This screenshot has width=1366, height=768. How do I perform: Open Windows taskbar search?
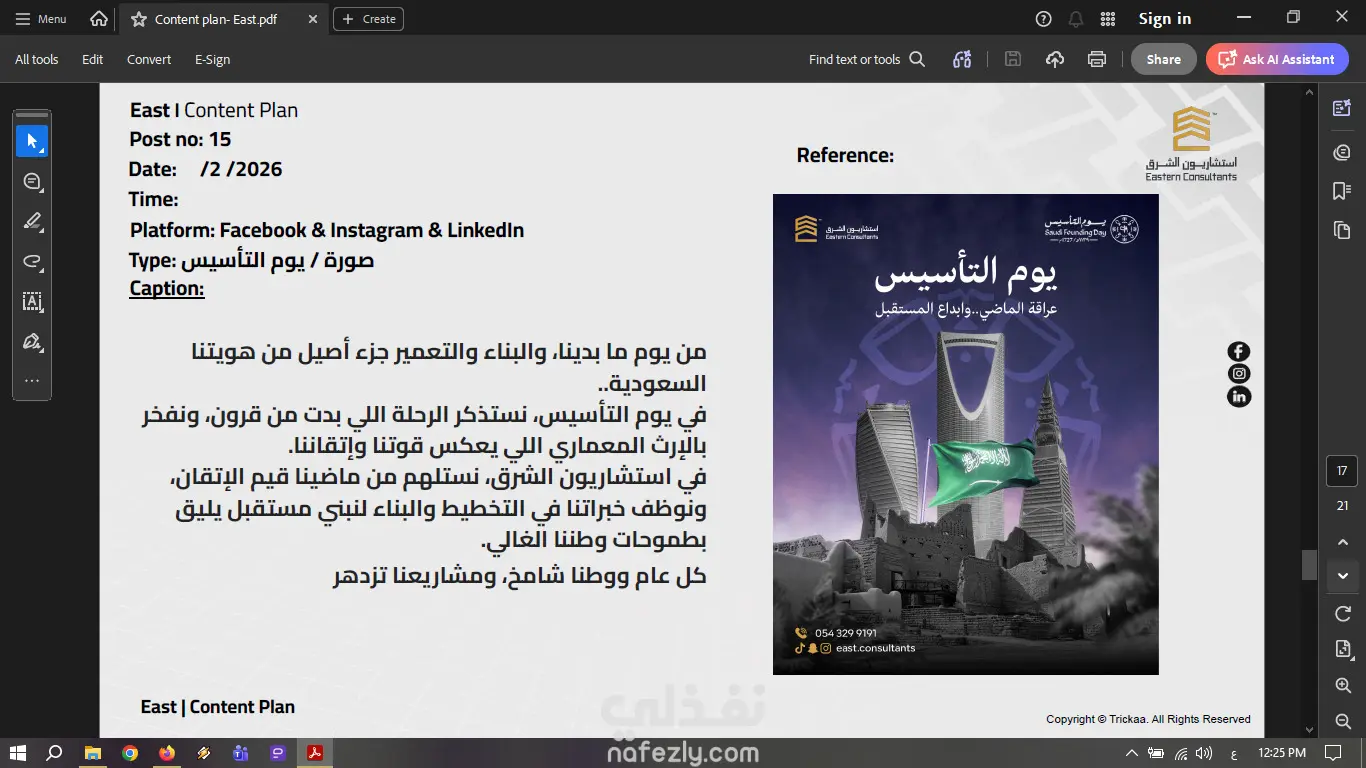[x=55, y=753]
